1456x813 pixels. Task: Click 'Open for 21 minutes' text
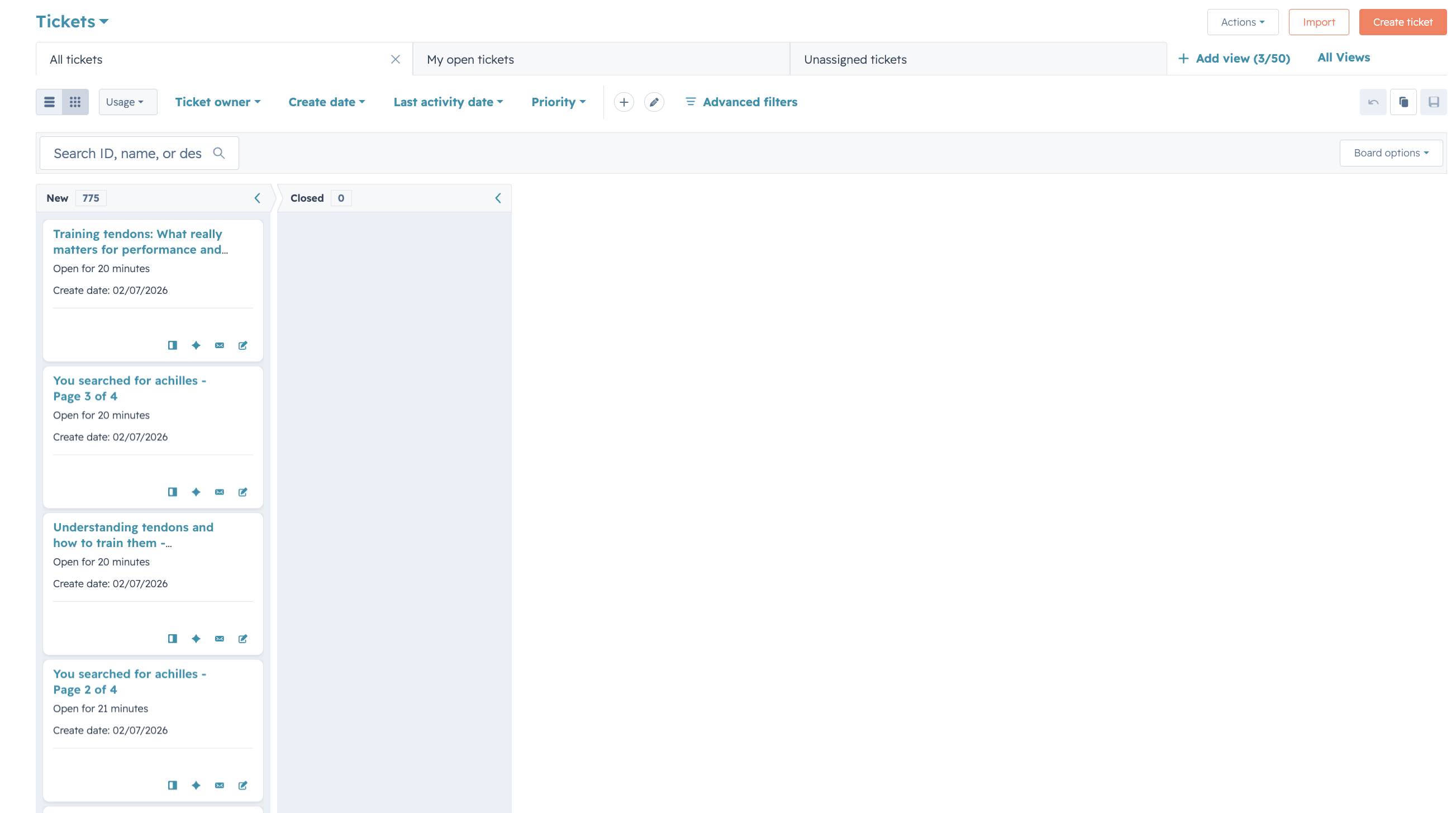[x=101, y=709]
